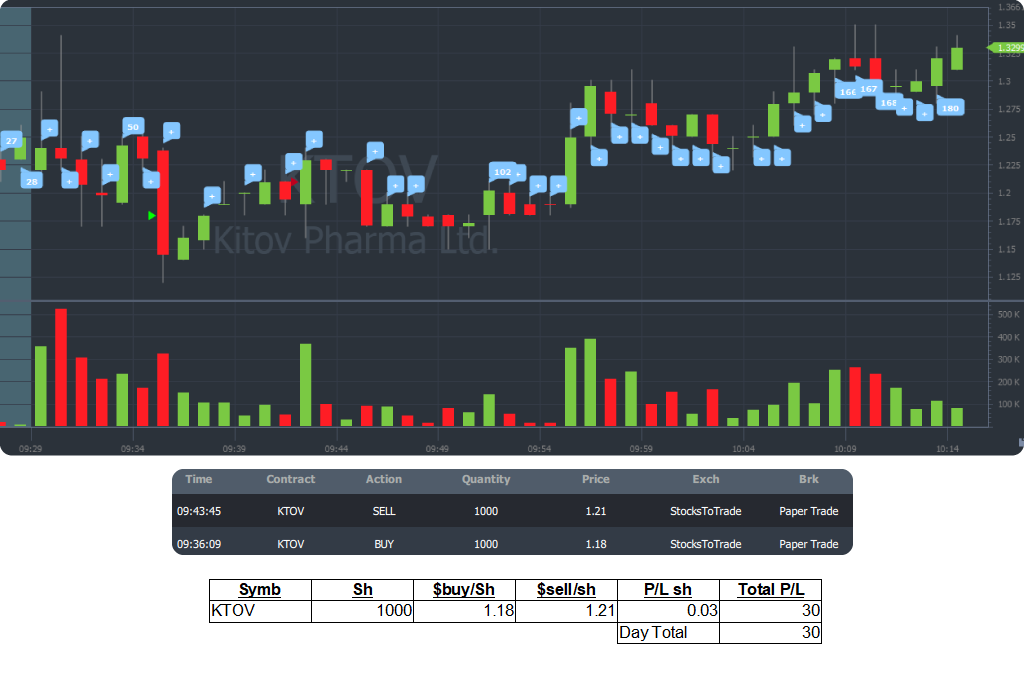Open the flag marker numbered 102

click(503, 172)
